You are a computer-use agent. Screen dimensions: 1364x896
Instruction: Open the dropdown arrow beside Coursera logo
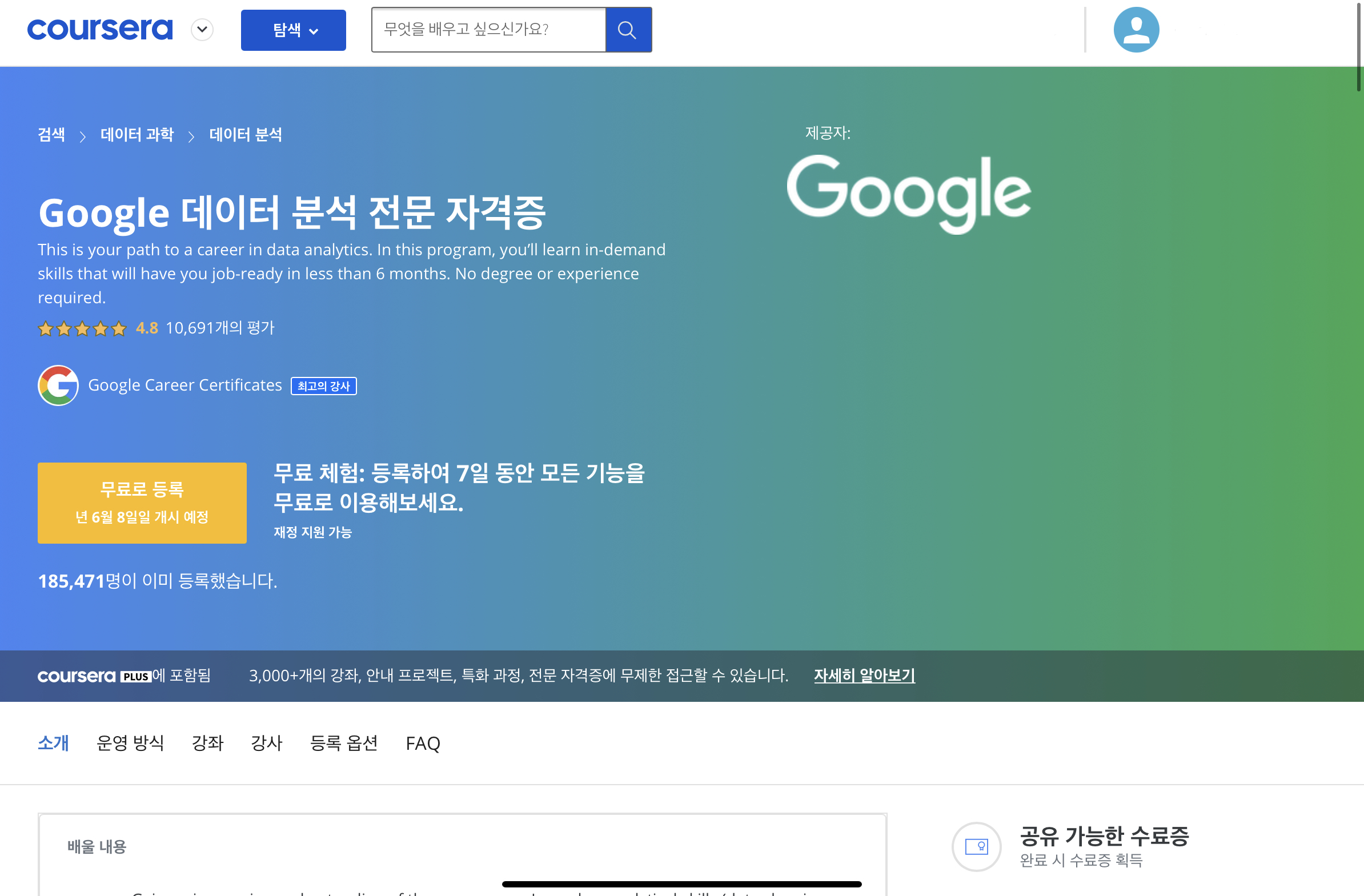[202, 30]
